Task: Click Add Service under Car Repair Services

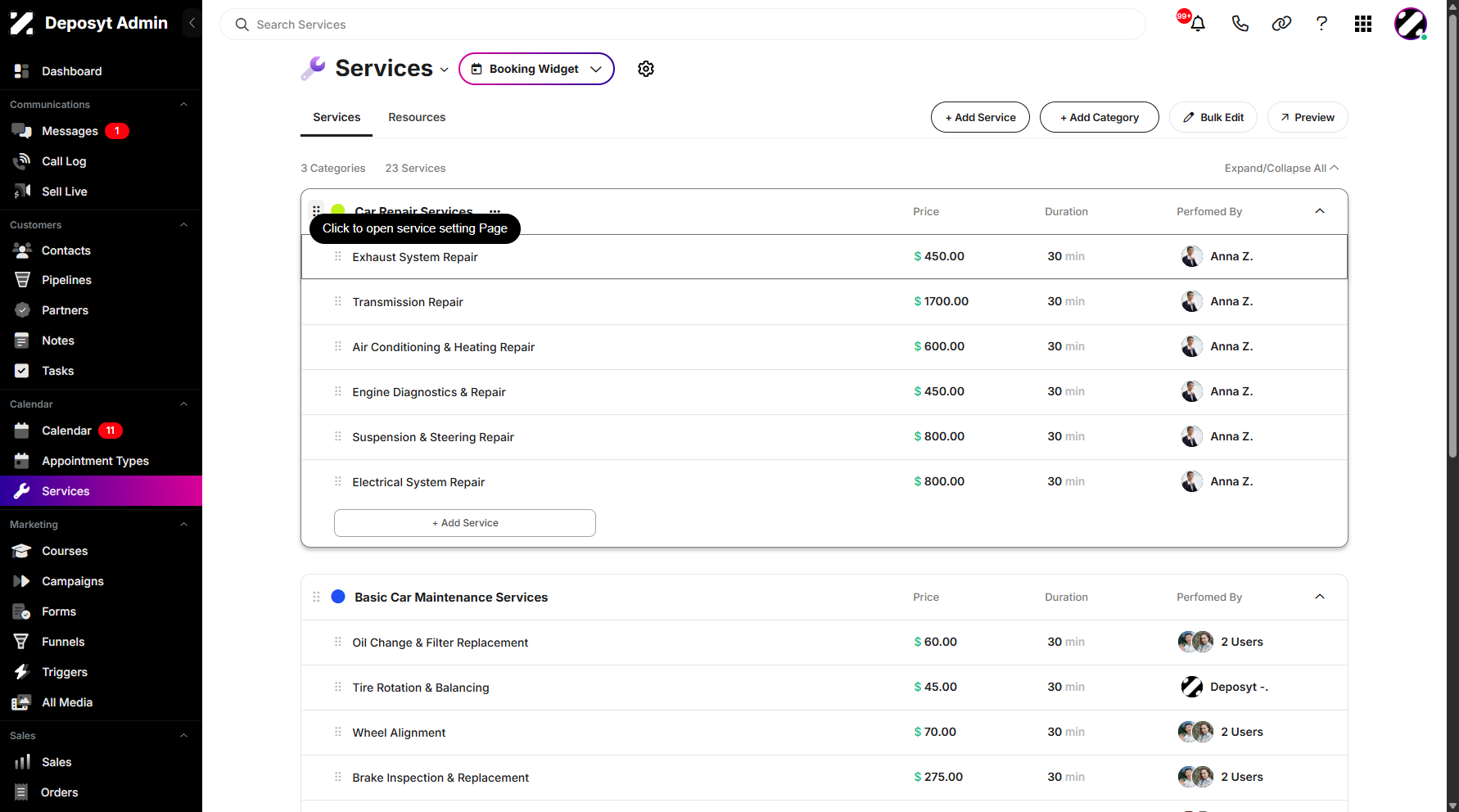Action: [465, 523]
